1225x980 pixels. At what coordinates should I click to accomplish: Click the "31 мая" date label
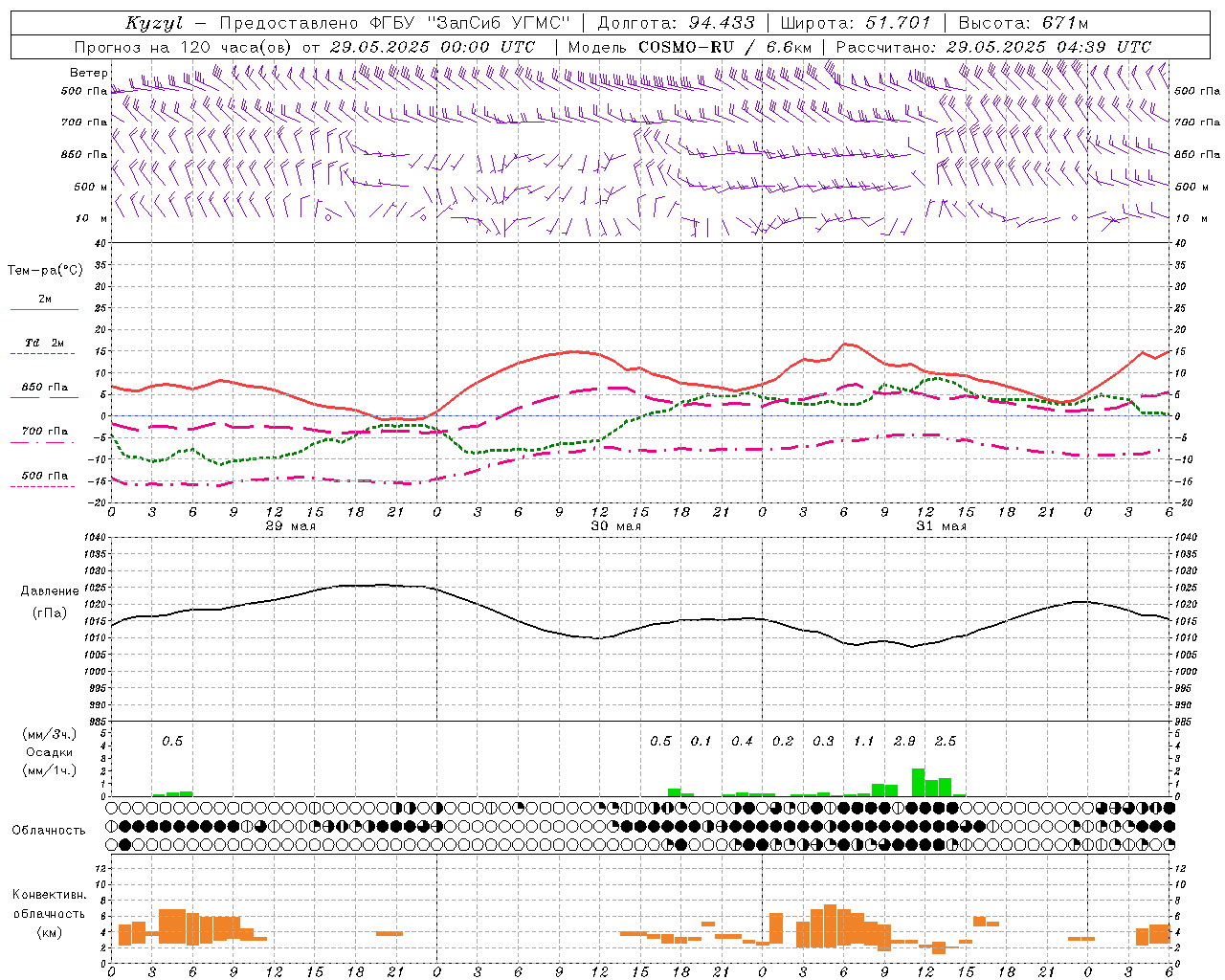click(941, 526)
